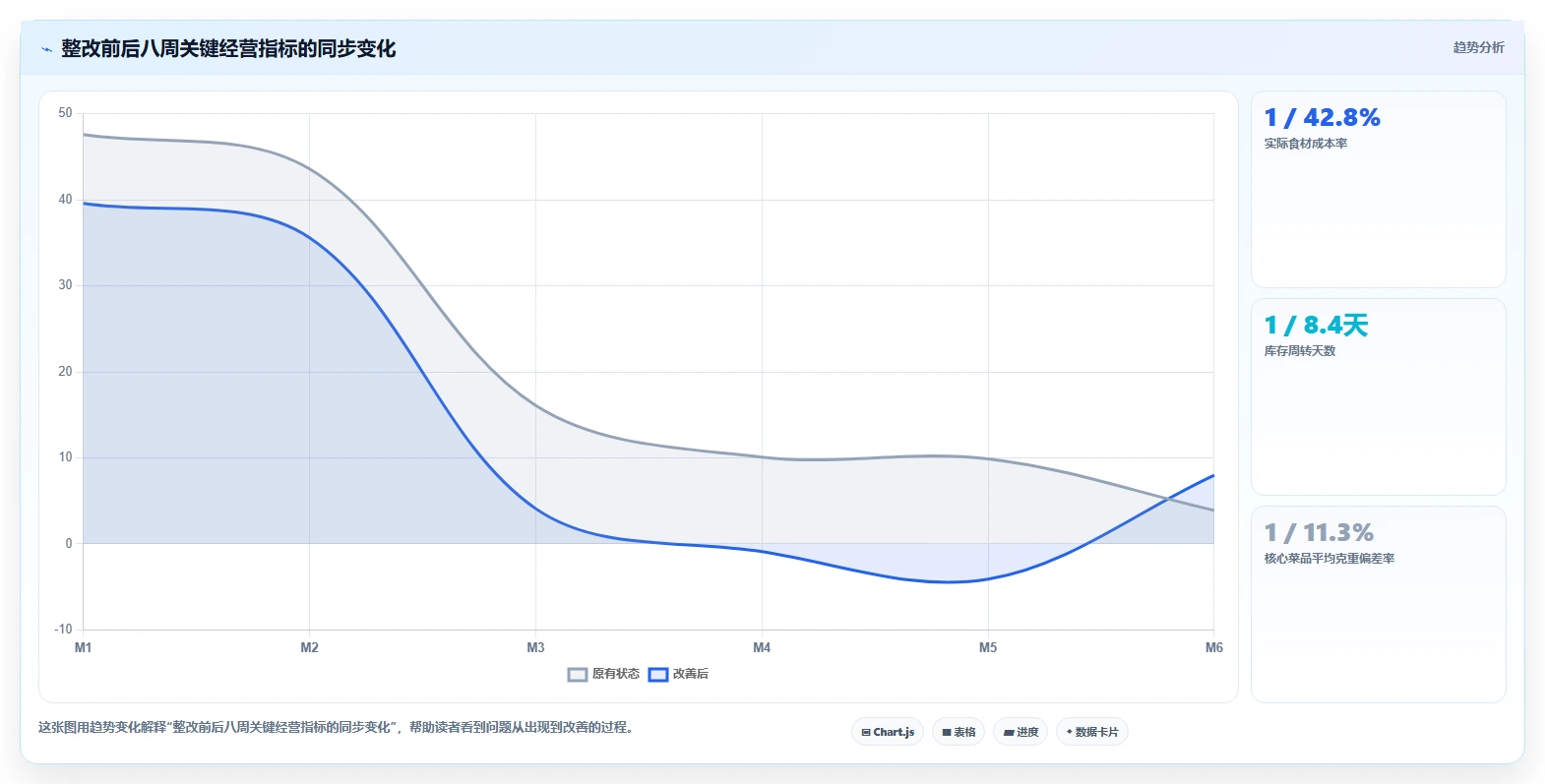
Task: Click the trend icon beside the chart title
Action: [46, 49]
